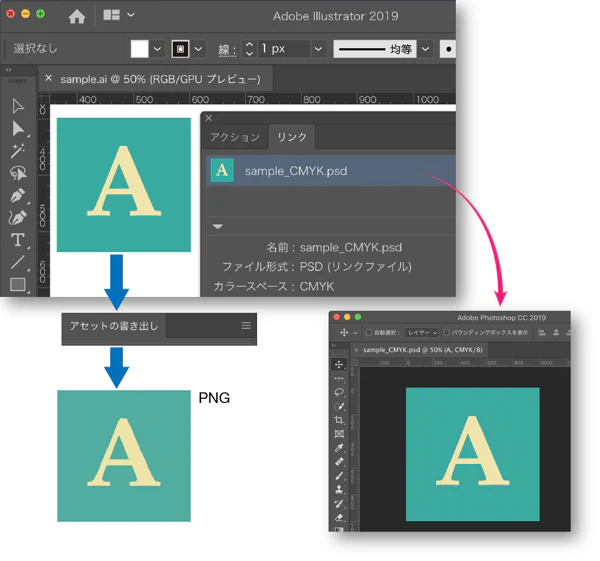Viewport: 600px width, 561px height.
Task: Click the stroke color swatch
Action: click(180, 49)
